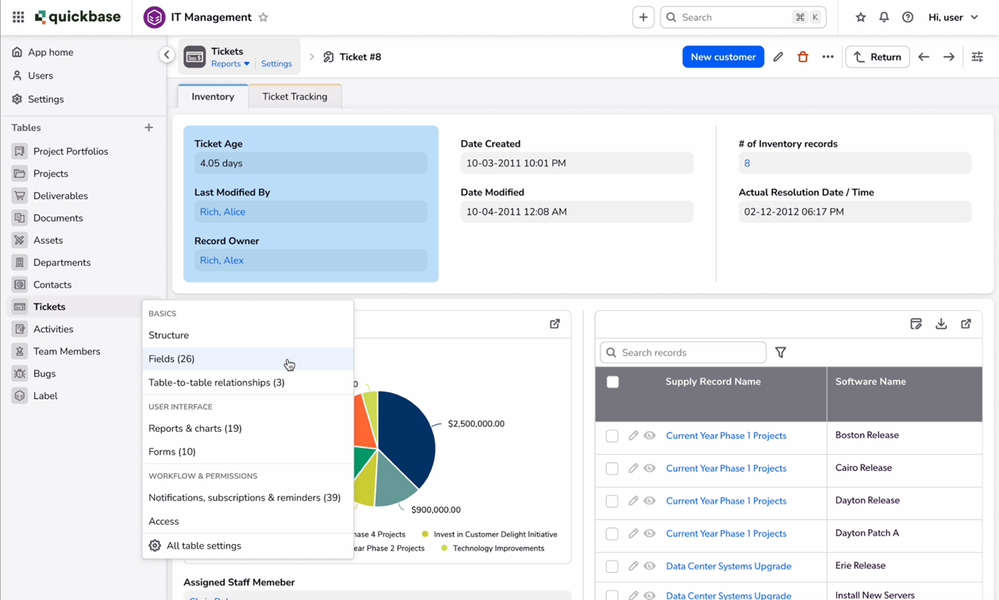Open the app launcher grid icon
Screen dimensions: 999x600
pyautogui.click(x=18, y=17)
